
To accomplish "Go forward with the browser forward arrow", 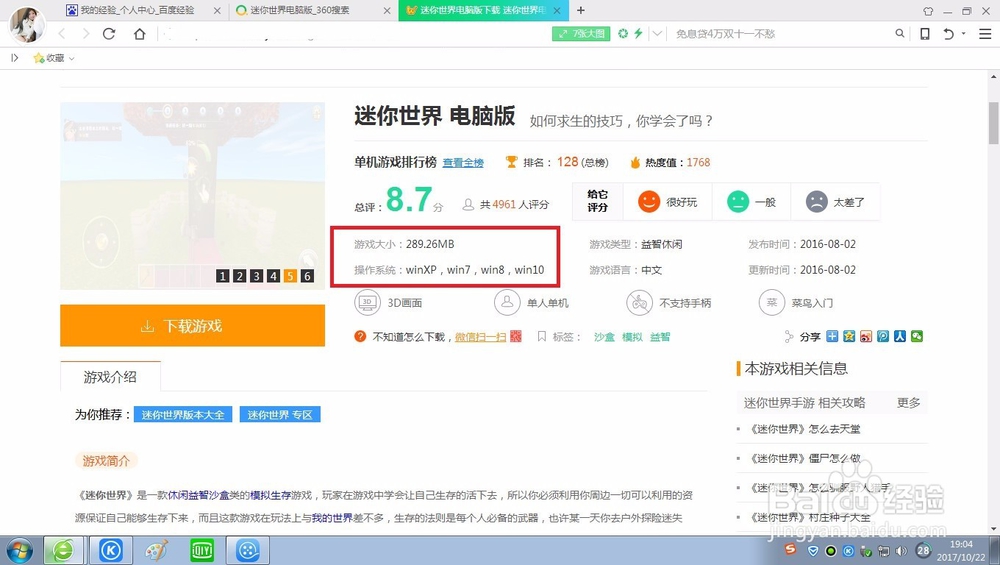I will click(x=85, y=34).
